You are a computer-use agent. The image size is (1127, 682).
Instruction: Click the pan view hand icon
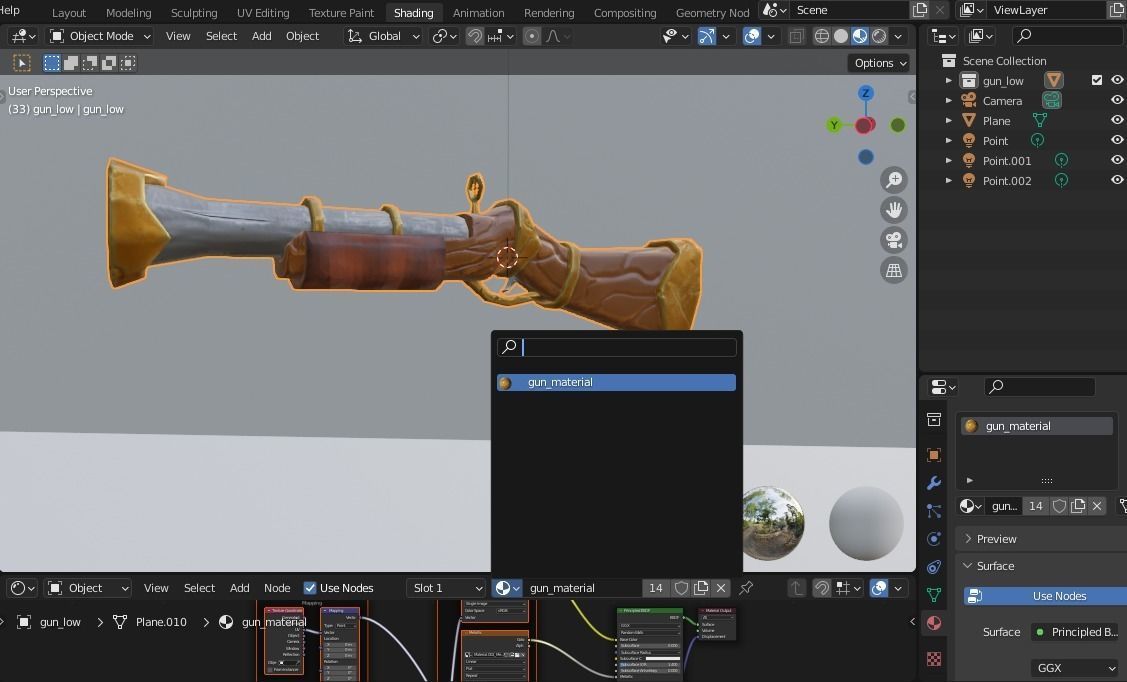[x=893, y=210]
